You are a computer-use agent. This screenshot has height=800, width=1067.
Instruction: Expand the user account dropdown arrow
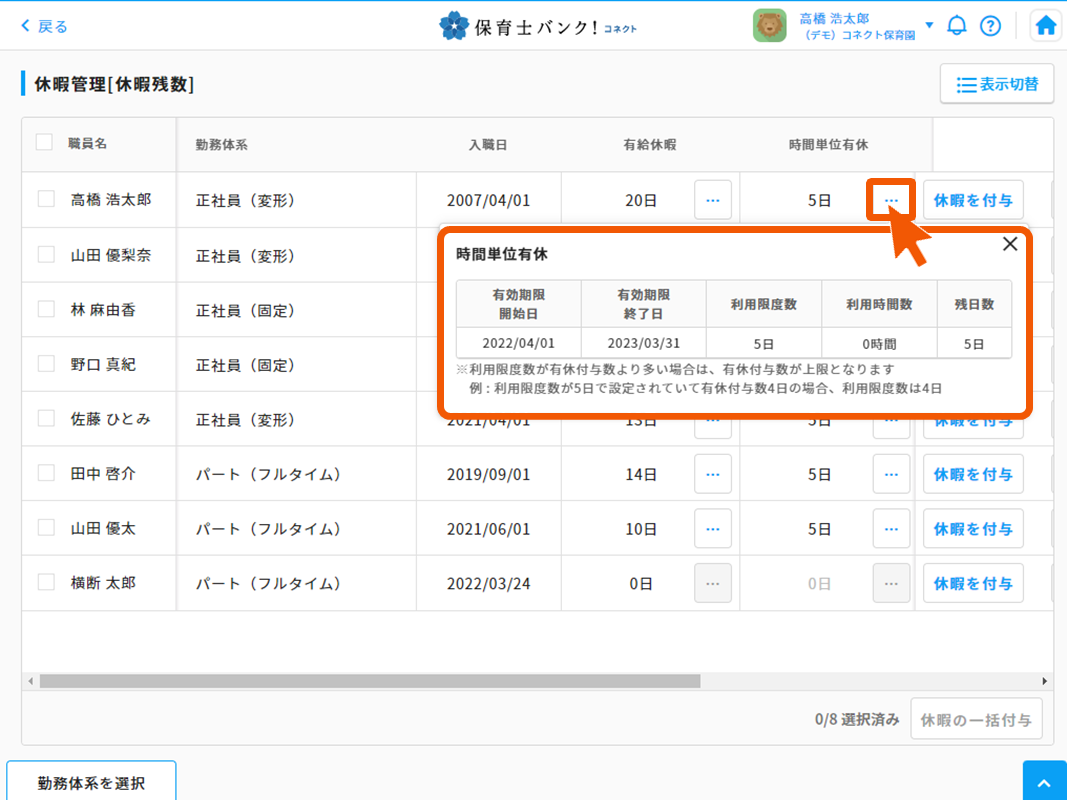point(929,26)
